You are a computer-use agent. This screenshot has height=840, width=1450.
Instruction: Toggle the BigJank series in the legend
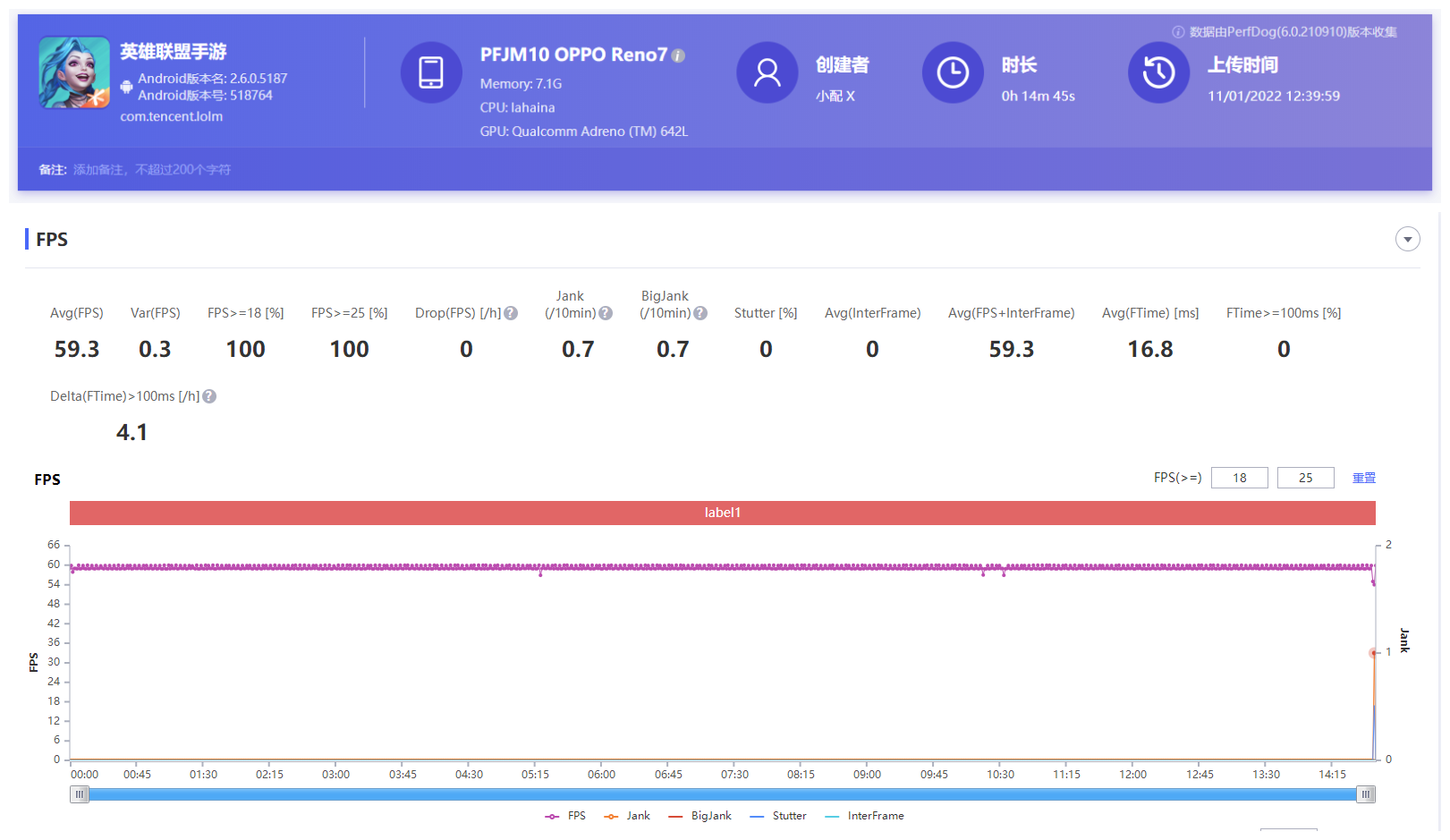click(700, 816)
